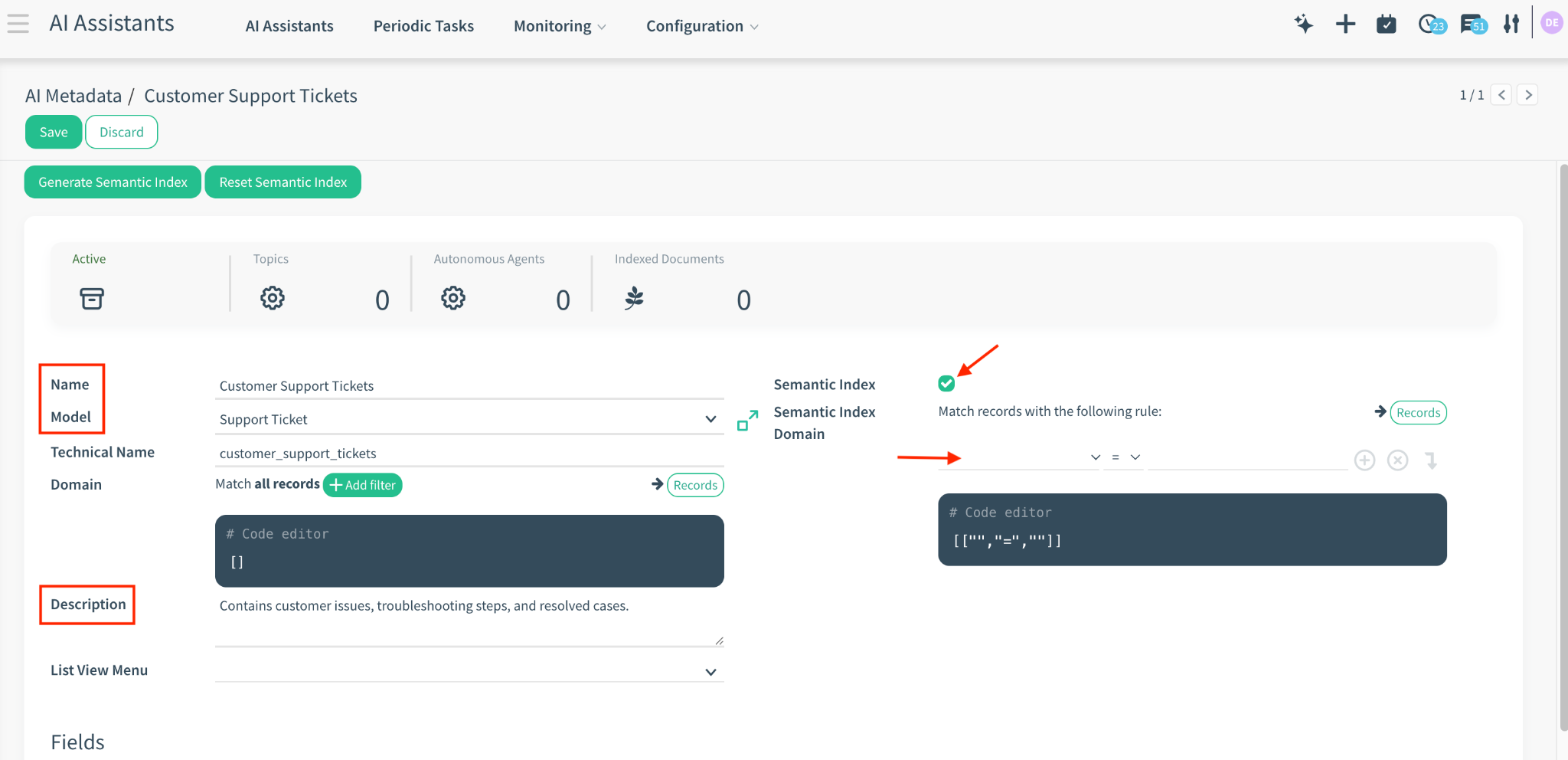
Task: Open the clock activities icon with badge 23
Action: pos(1429,25)
